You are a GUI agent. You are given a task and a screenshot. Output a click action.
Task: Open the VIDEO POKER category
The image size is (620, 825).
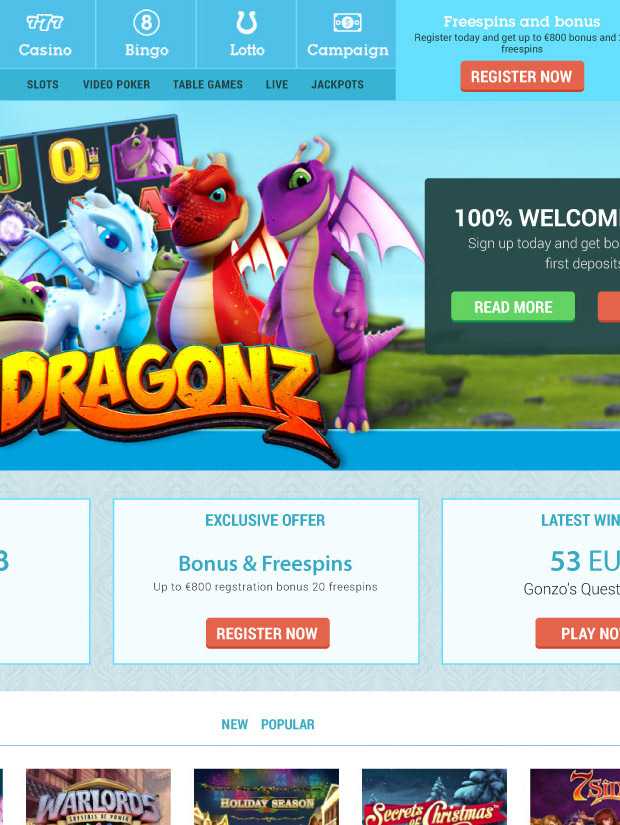click(x=116, y=84)
